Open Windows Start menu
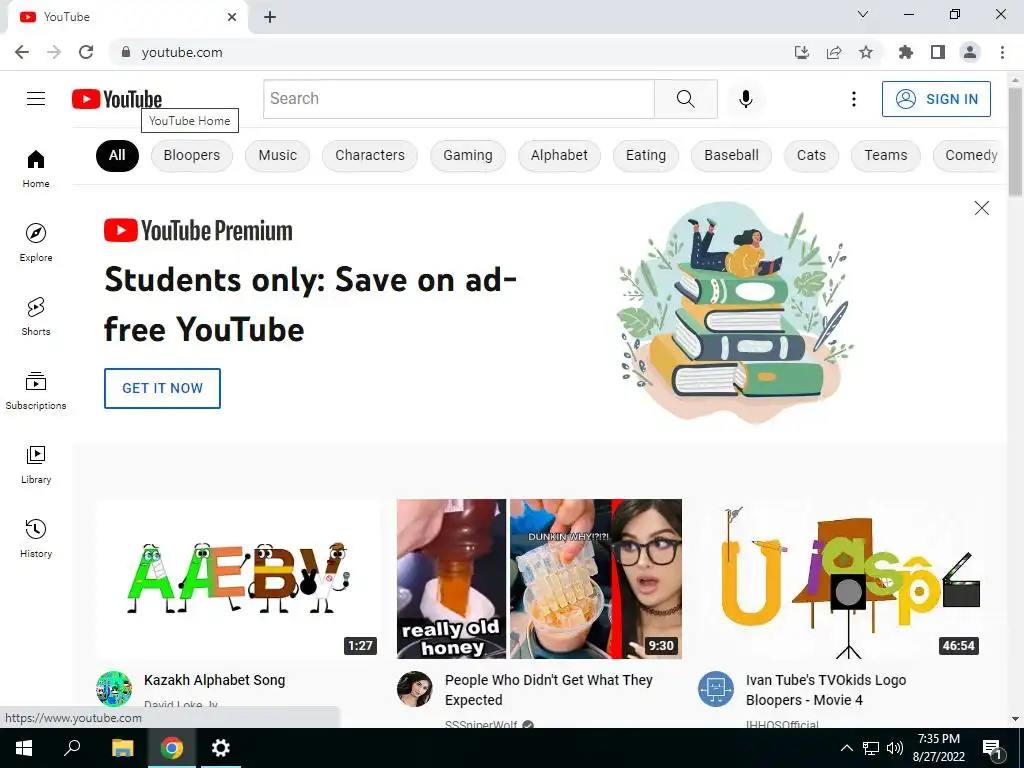 [24, 748]
